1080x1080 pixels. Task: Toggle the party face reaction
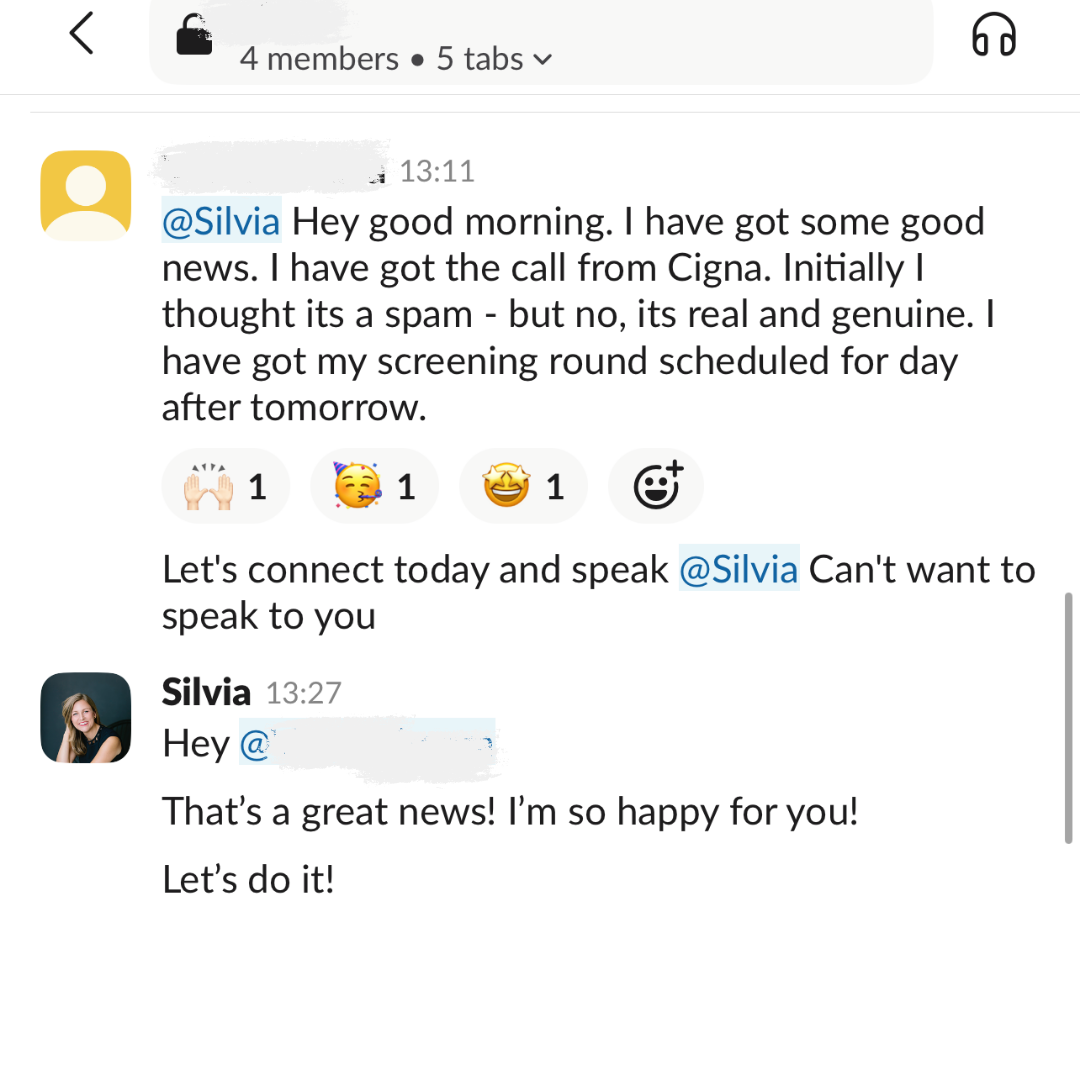[374, 487]
